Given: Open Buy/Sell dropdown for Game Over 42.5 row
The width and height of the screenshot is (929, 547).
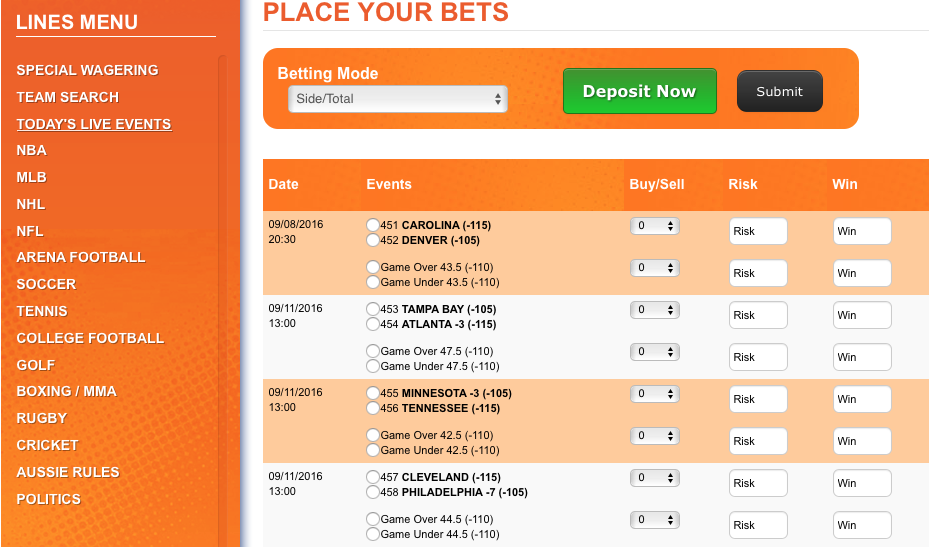Looking at the screenshot, I should click(x=655, y=436).
